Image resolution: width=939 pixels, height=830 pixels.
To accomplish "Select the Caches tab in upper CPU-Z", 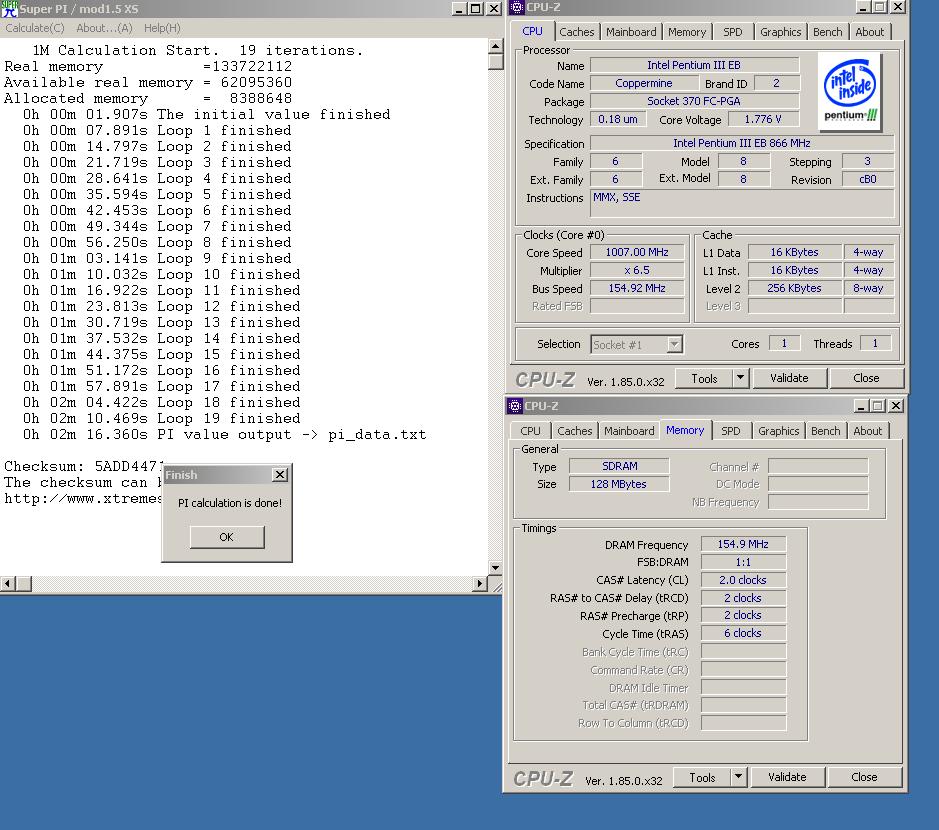I will coord(577,32).
